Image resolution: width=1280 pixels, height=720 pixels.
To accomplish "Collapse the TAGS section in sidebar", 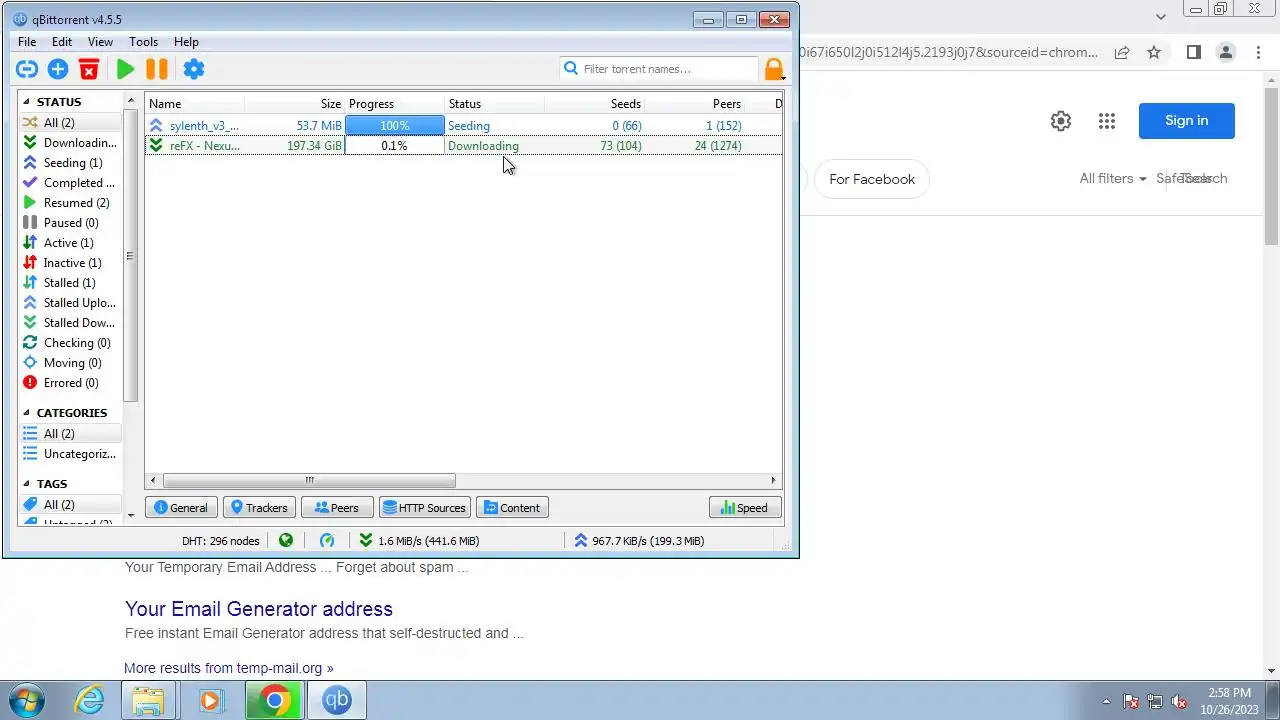I will [x=26, y=484].
